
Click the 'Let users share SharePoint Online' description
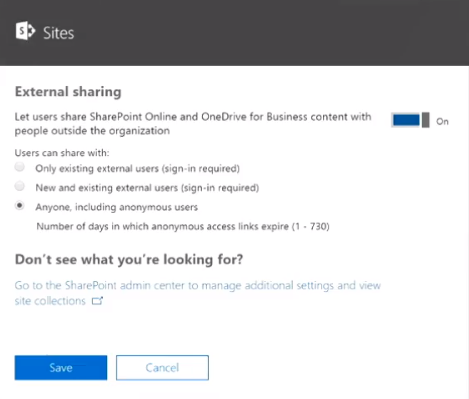tap(193, 124)
